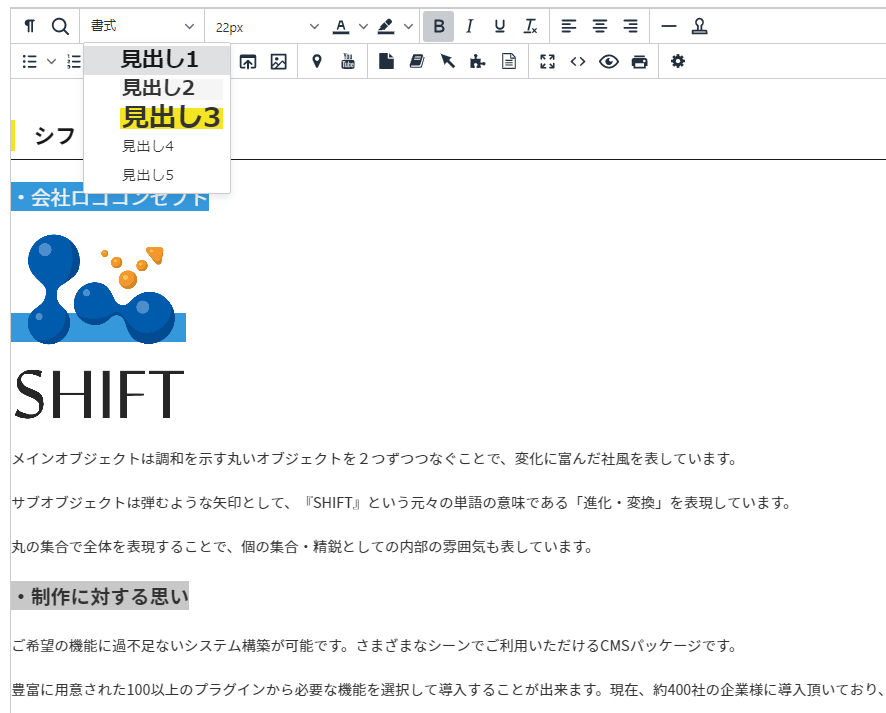Click paragraph starting 豊富に用意された
Screen dimensions: 886x713
[x=449, y=690]
